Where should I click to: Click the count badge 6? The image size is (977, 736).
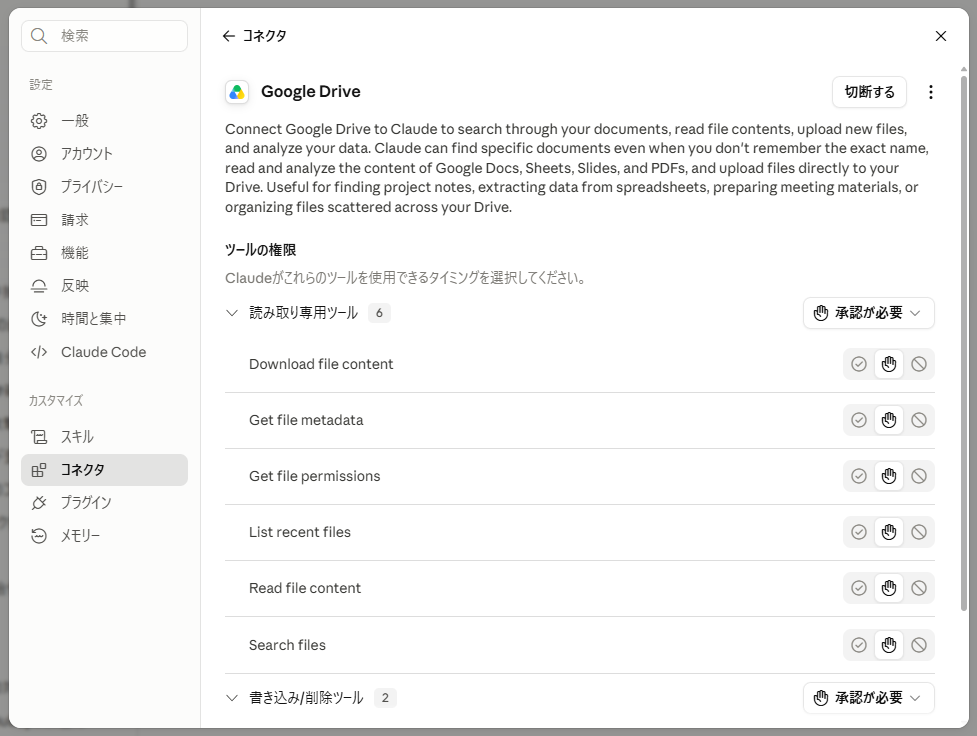coord(379,313)
